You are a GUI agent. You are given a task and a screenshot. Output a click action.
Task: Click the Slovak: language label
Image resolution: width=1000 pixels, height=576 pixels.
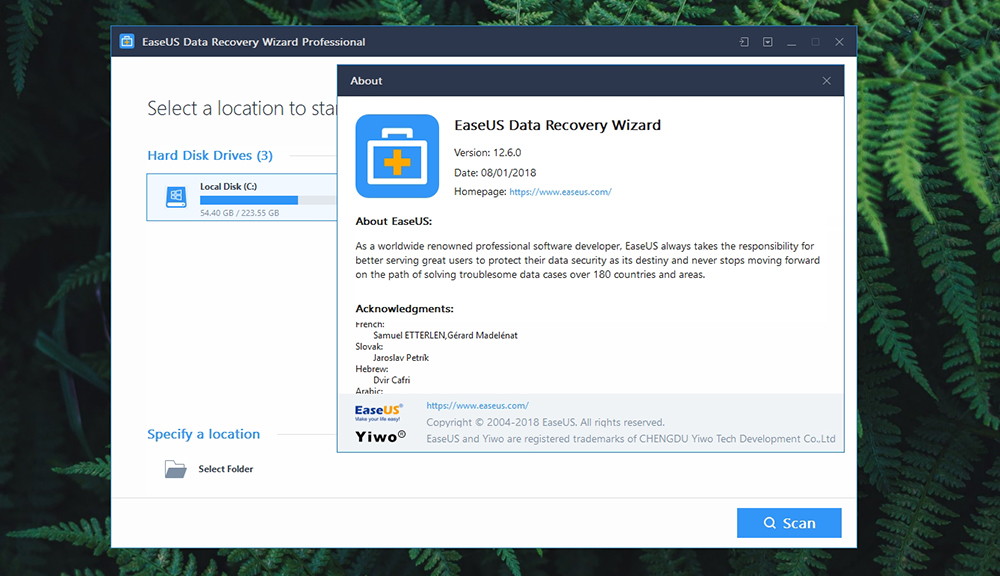pyautogui.click(x=369, y=346)
